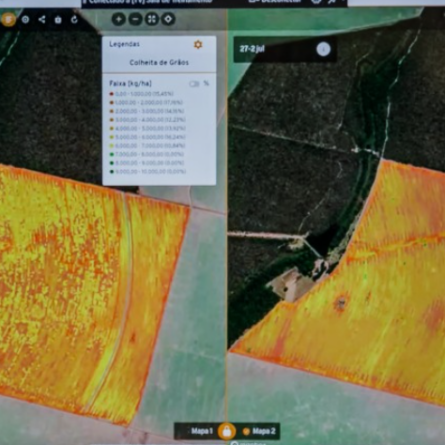Screen dimensions: 445x445
Task: Click the 0,00 - 1.000,00 red swatch
Action: pos(112,94)
